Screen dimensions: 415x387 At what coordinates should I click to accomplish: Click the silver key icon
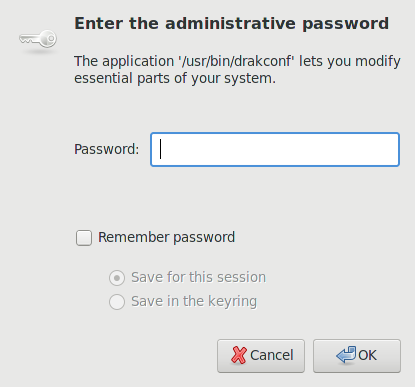(x=38, y=39)
